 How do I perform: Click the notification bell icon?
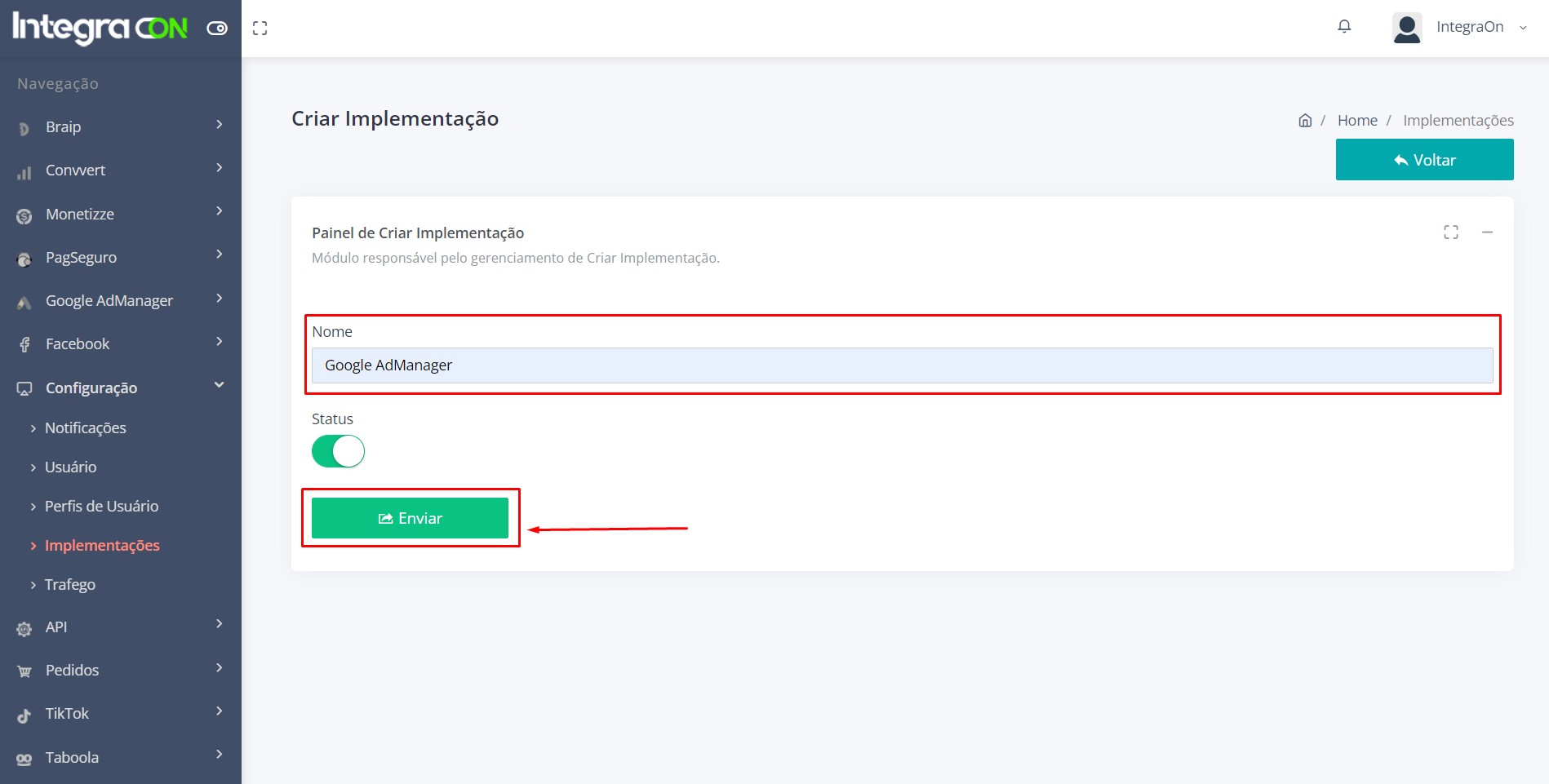click(x=1344, y=27)
